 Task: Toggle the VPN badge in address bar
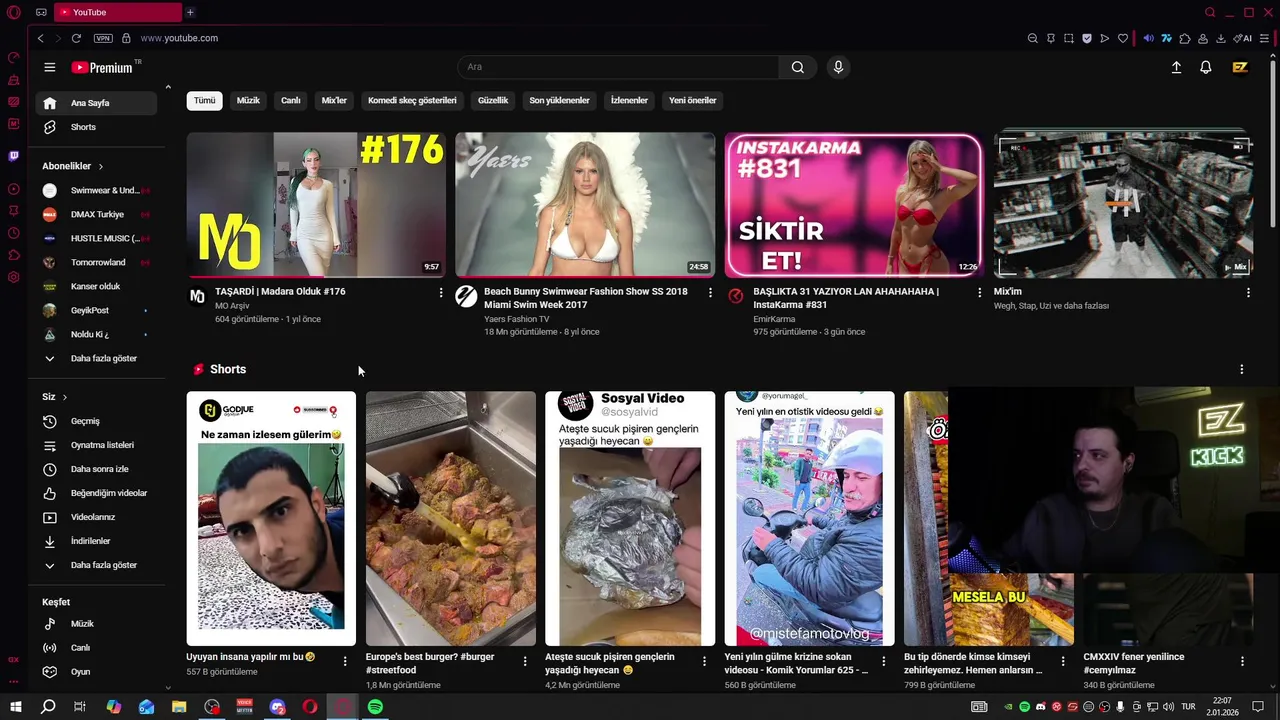103,38
